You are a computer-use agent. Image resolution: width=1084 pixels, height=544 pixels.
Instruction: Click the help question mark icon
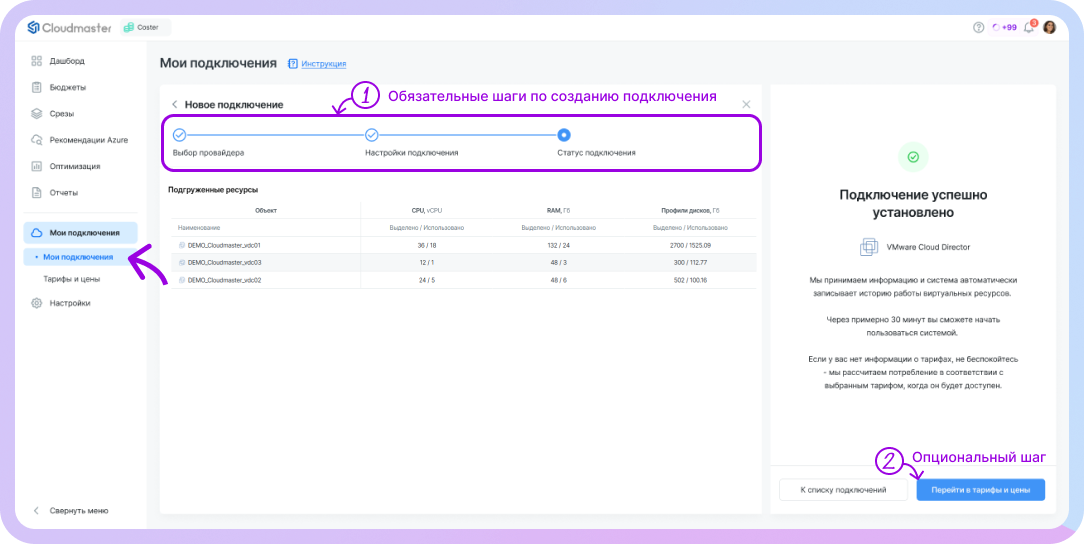(978, 27)
